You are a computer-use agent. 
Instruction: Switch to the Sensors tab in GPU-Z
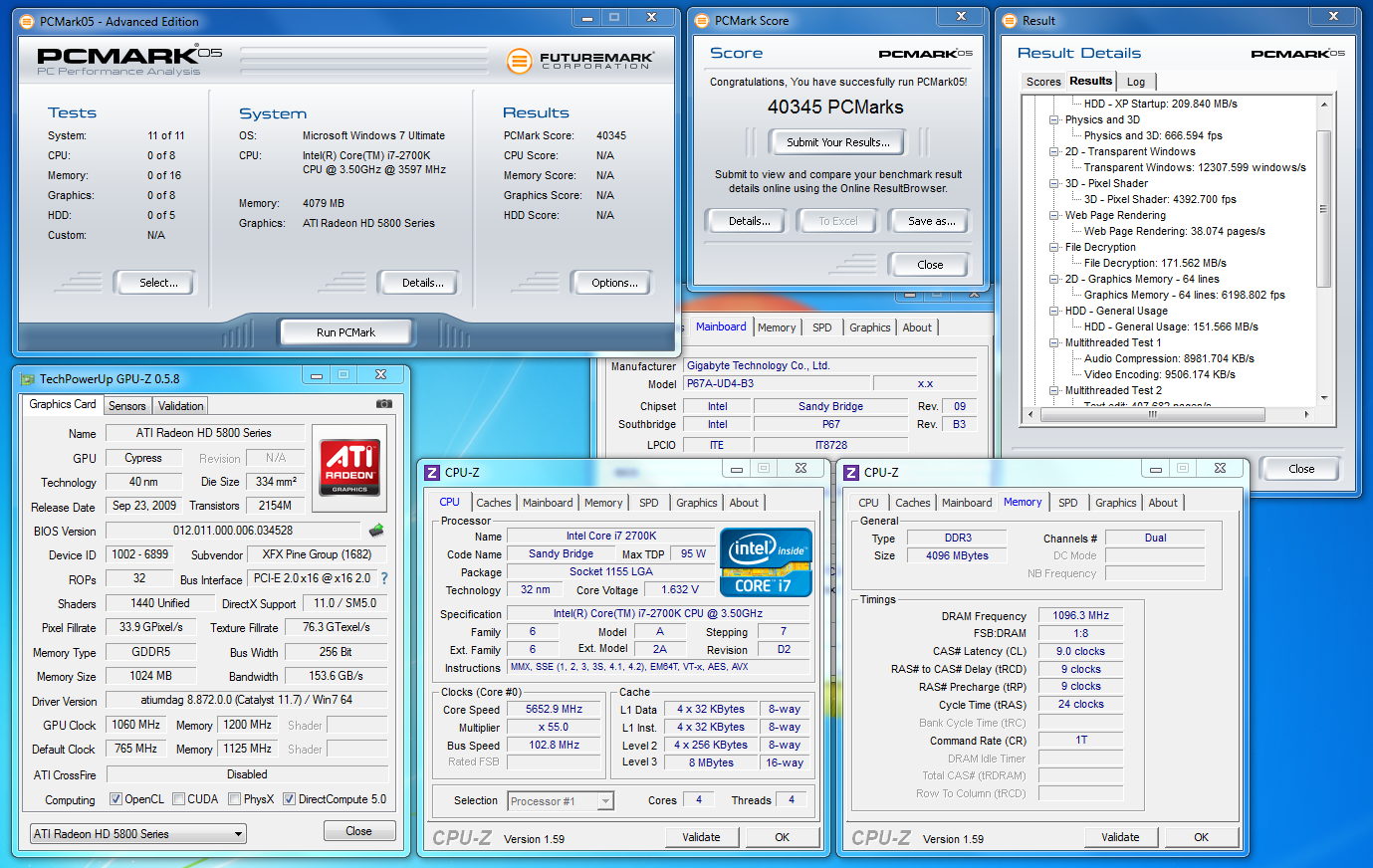127,406
